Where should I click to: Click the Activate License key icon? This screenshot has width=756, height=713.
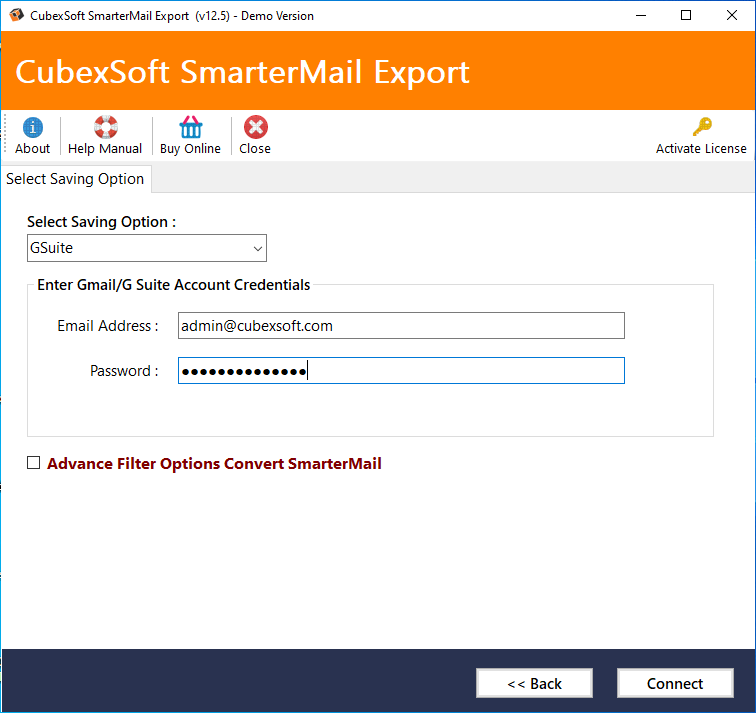[702, 127]
